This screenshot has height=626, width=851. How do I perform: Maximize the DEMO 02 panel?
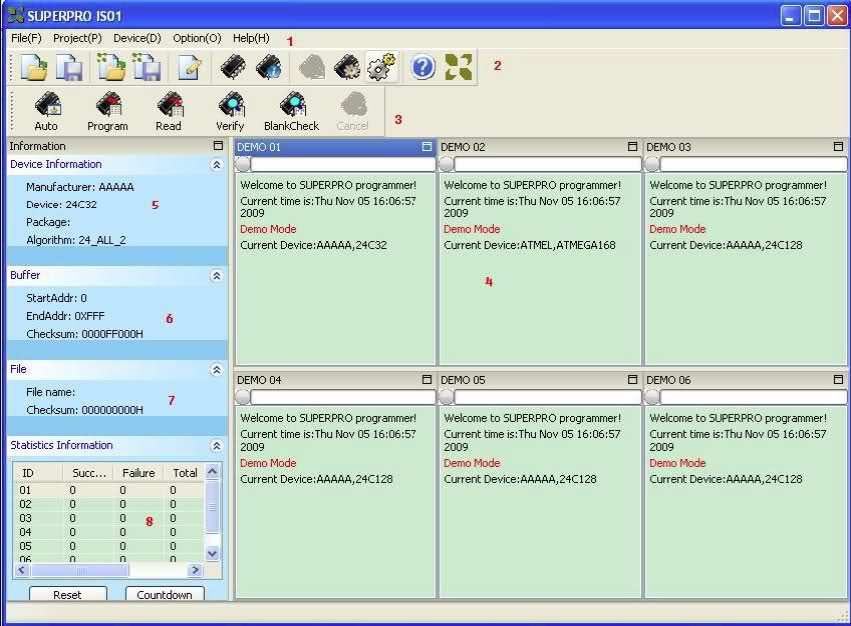point(632,147)
